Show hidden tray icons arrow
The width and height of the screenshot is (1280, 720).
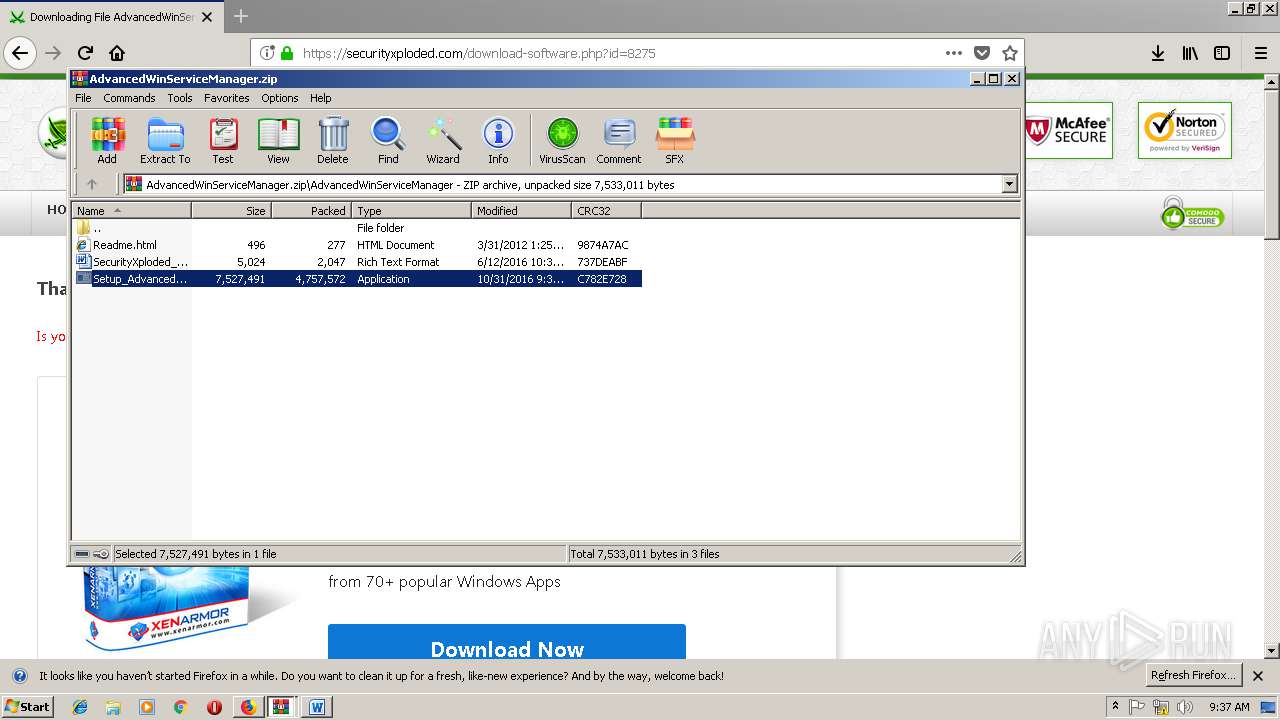[1115, 707]
